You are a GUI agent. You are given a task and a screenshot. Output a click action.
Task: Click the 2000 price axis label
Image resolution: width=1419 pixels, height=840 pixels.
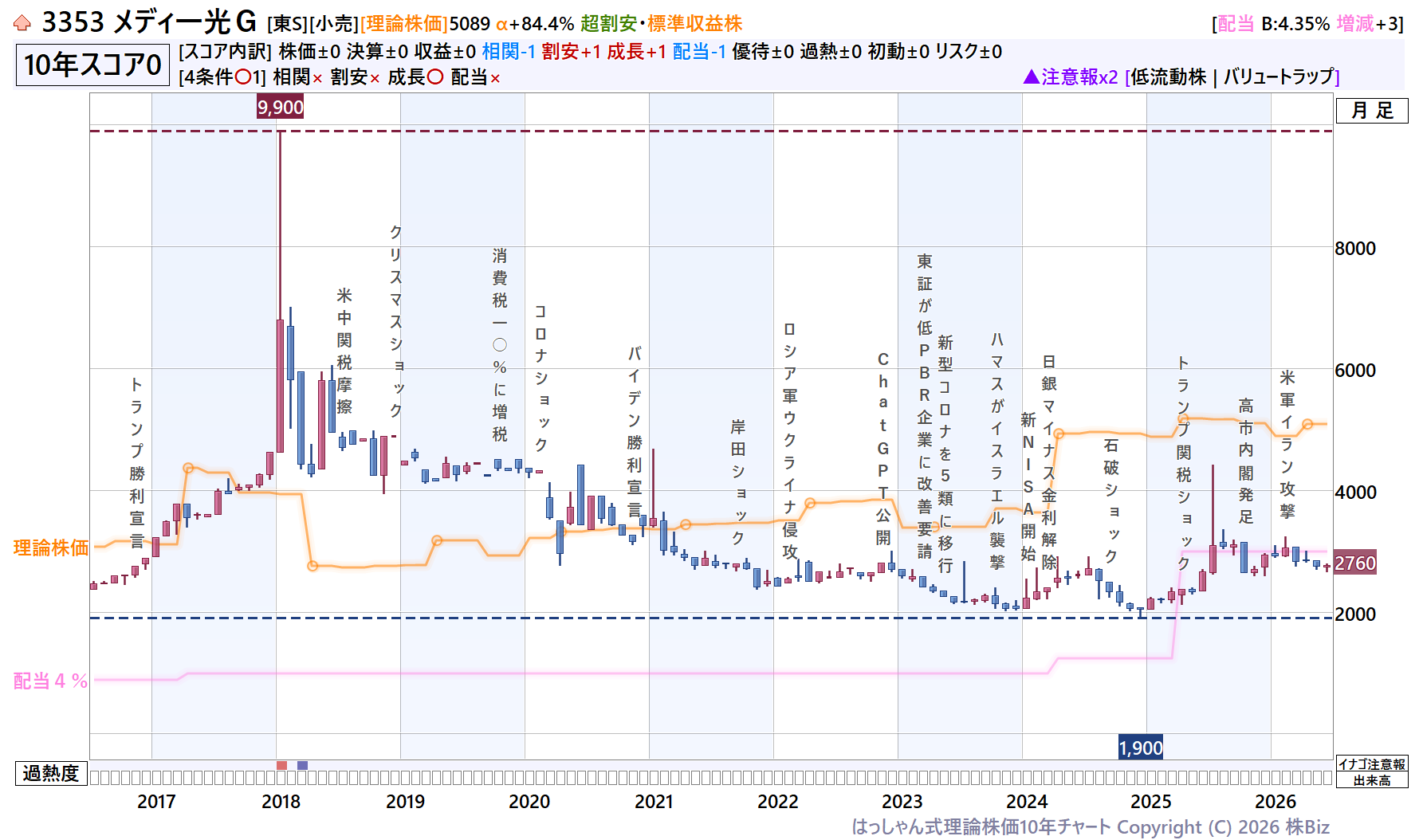coord(1355,614)
